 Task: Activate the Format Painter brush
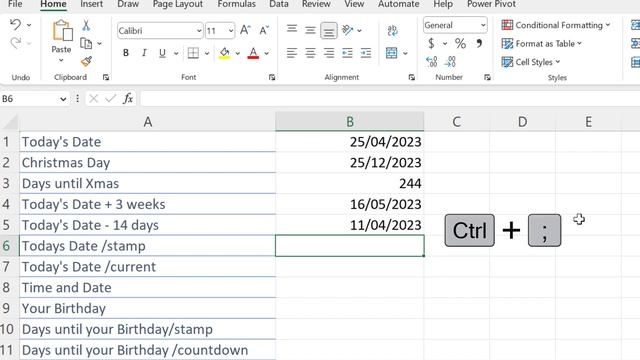[x=86, y=61]
